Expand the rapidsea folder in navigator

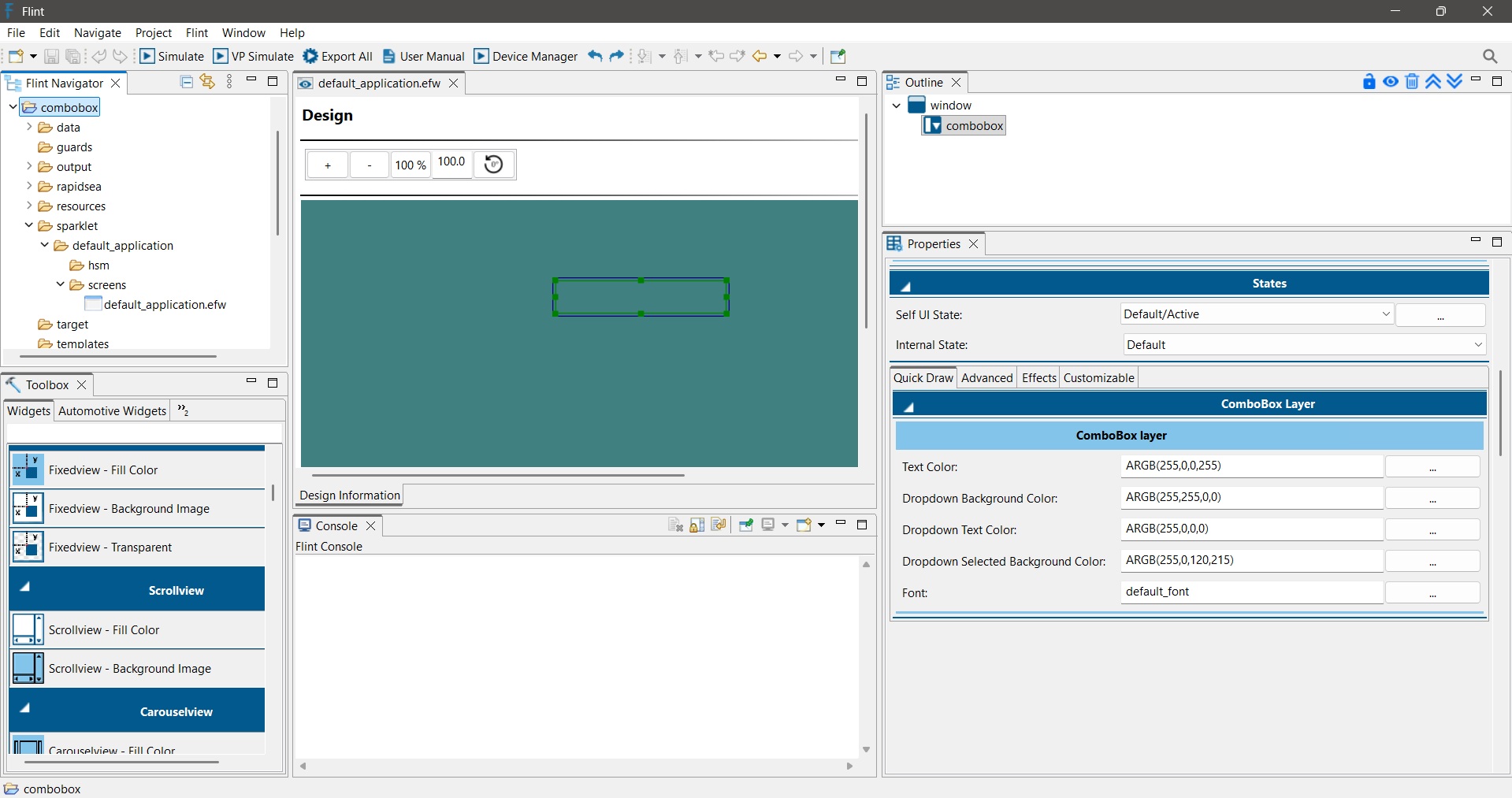pos(29,186)
